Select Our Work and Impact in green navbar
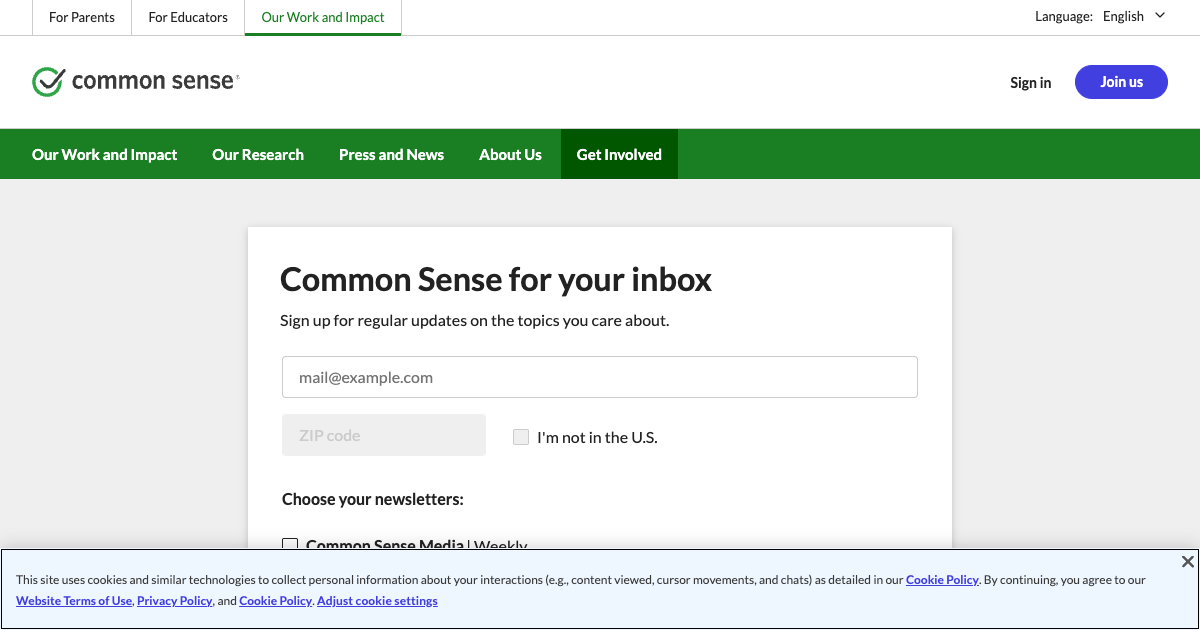This screenshot has width=1200, height=630. pyautogui.click(x=104, y=154)
